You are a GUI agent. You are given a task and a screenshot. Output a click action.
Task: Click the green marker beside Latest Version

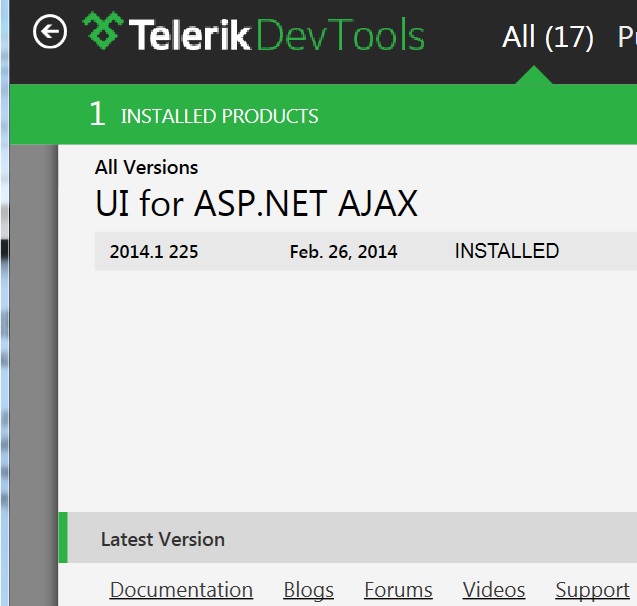pyautogui.click(x=63, y=538)
